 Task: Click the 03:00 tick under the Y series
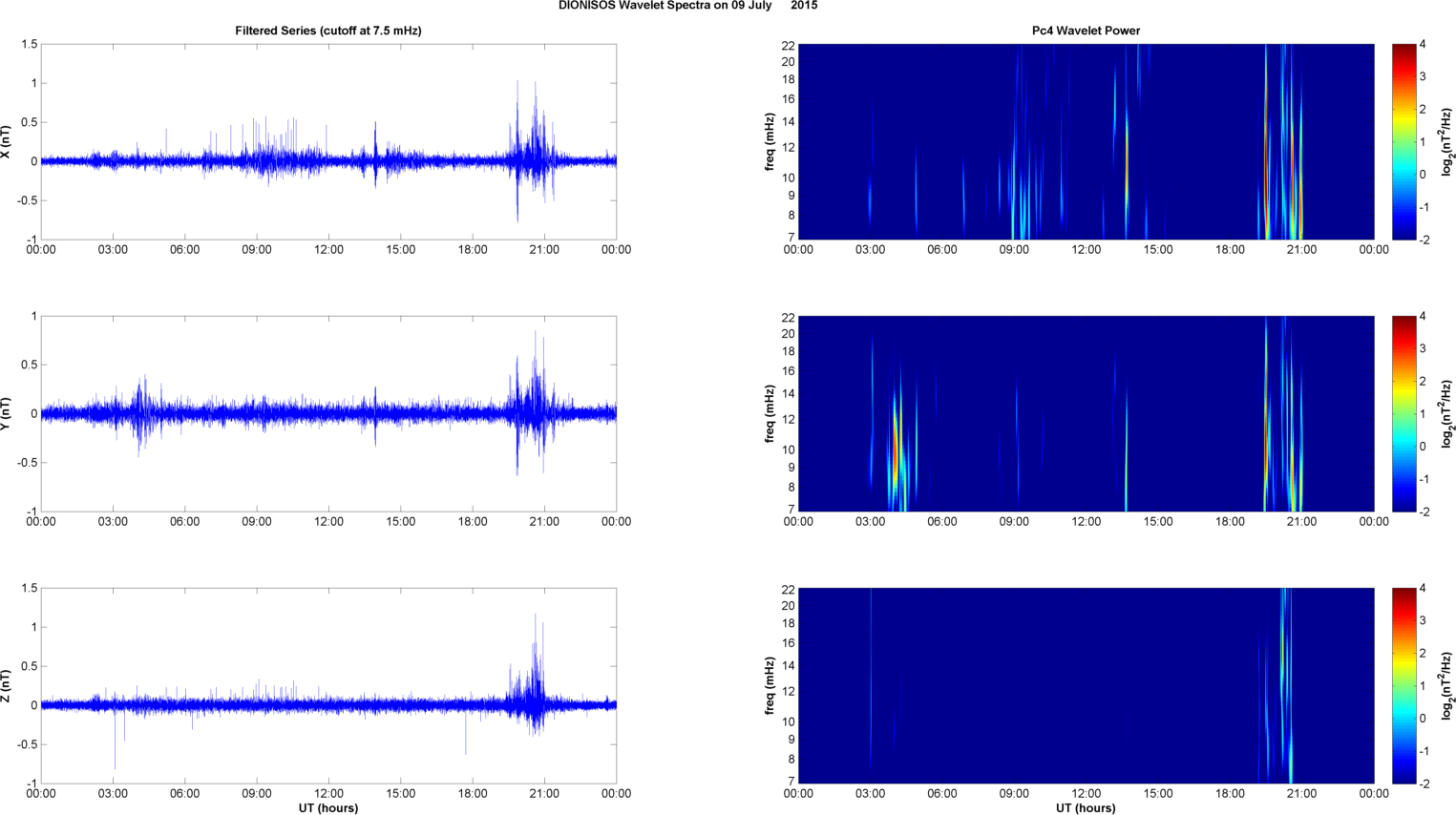(x=113, y=522)
